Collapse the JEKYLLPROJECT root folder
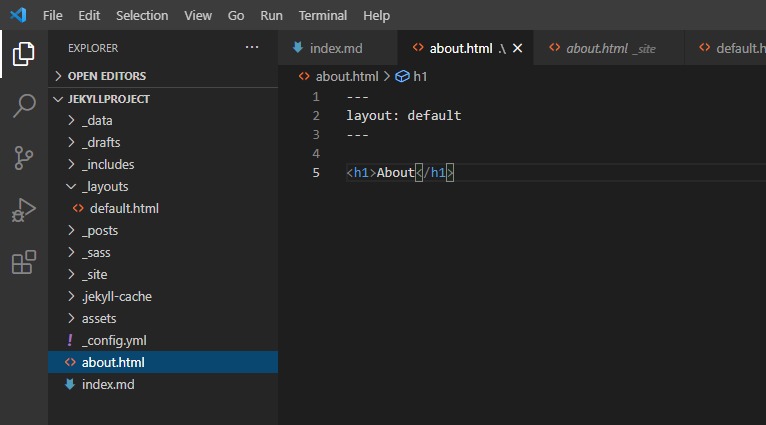Image resolution: width=766 pixels, height=425 pixels. click(108, 99)
